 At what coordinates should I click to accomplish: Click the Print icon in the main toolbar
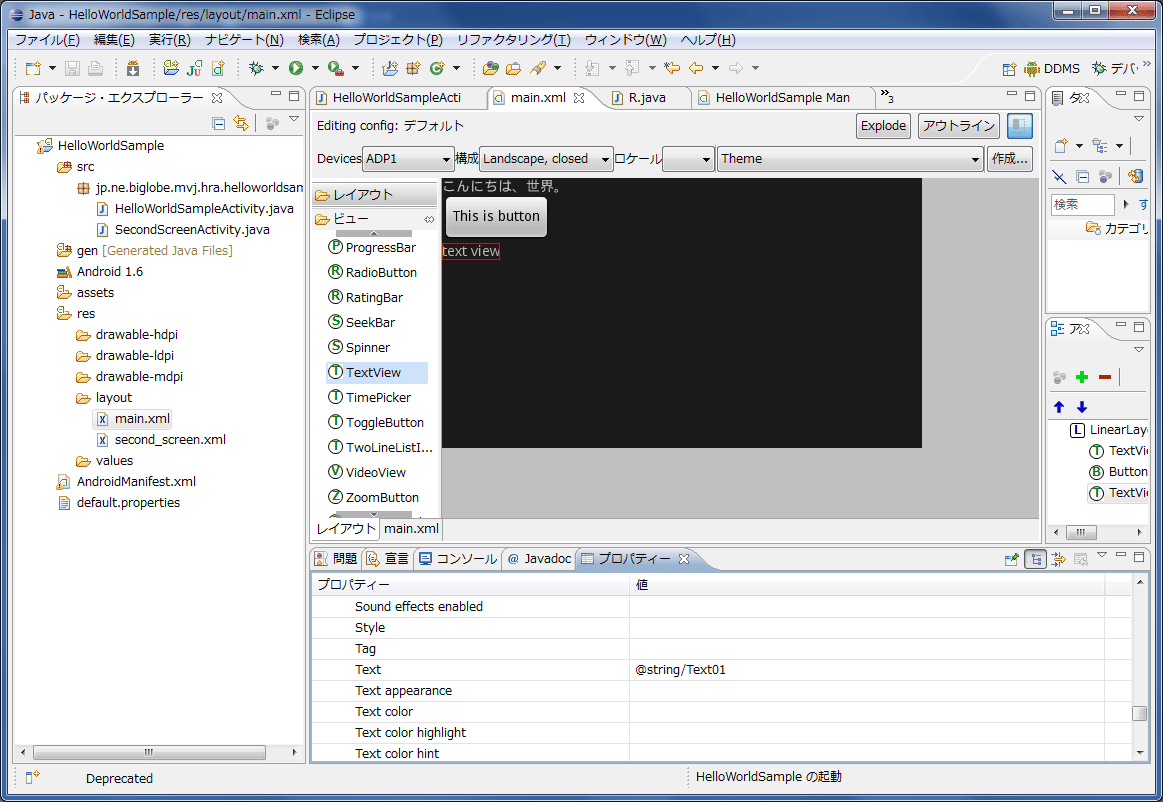tap(96, 68)
